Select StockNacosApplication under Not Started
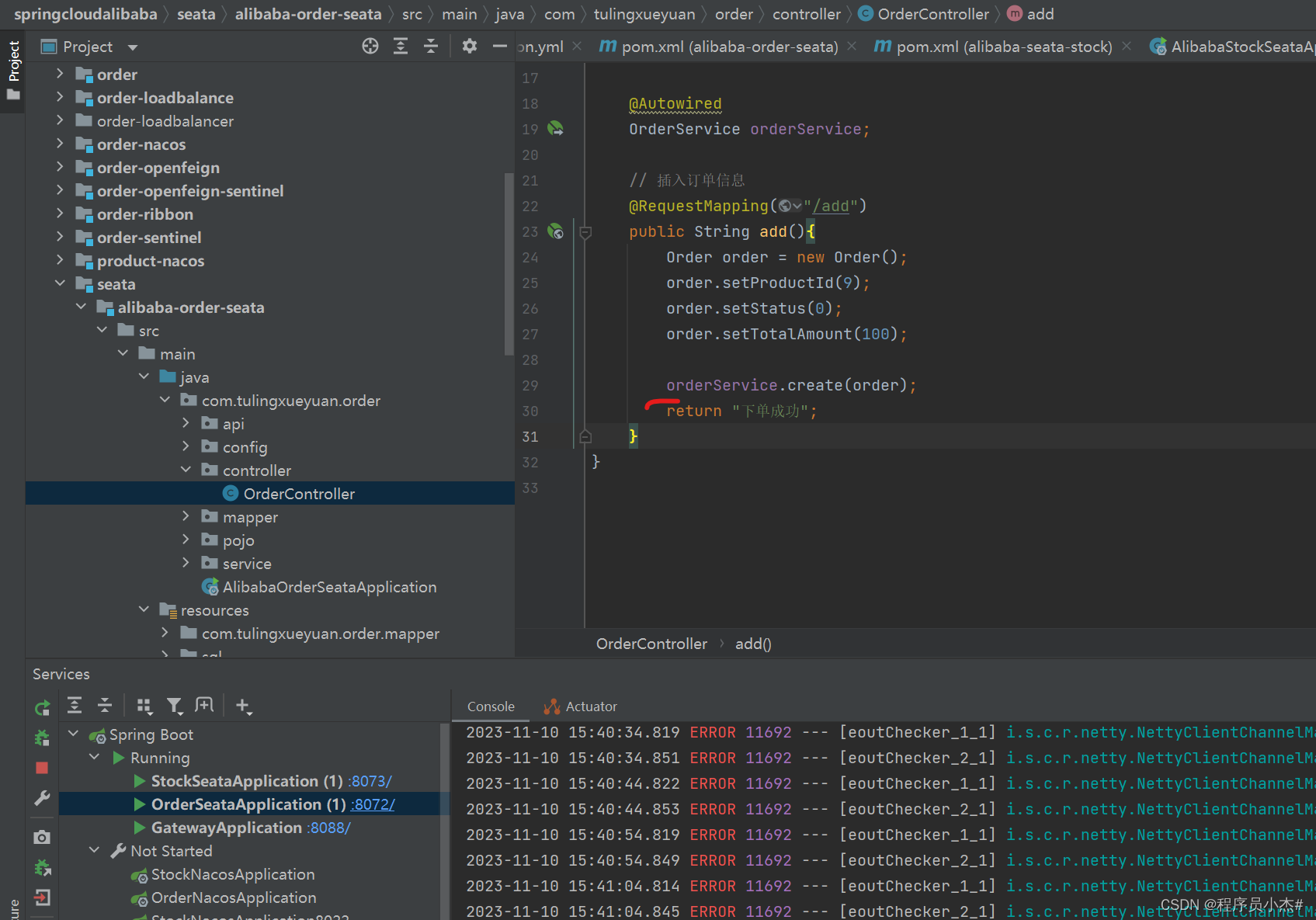The image size is (1316, 920). click(x=233, y=874)
